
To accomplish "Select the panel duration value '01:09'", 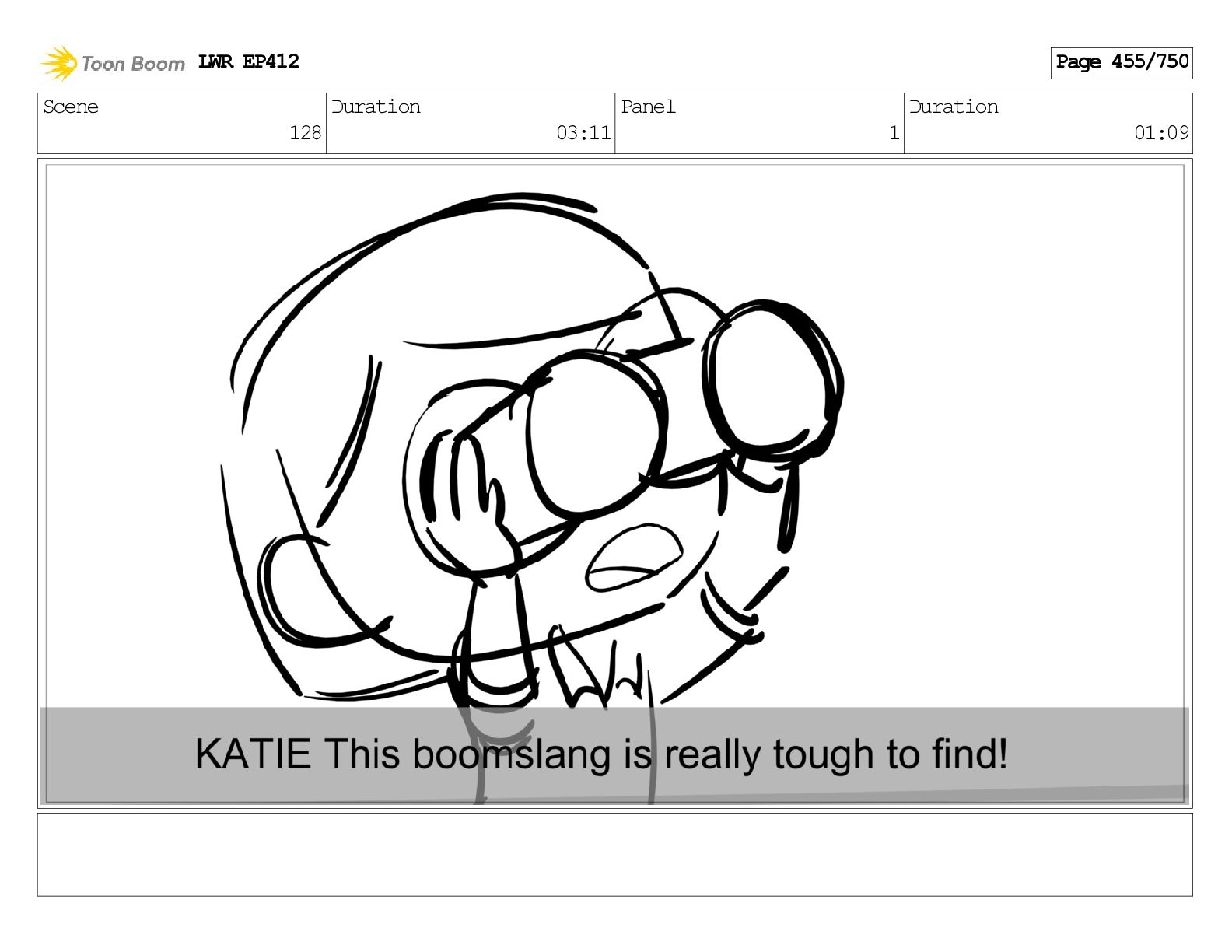I will click(1160, 133).
